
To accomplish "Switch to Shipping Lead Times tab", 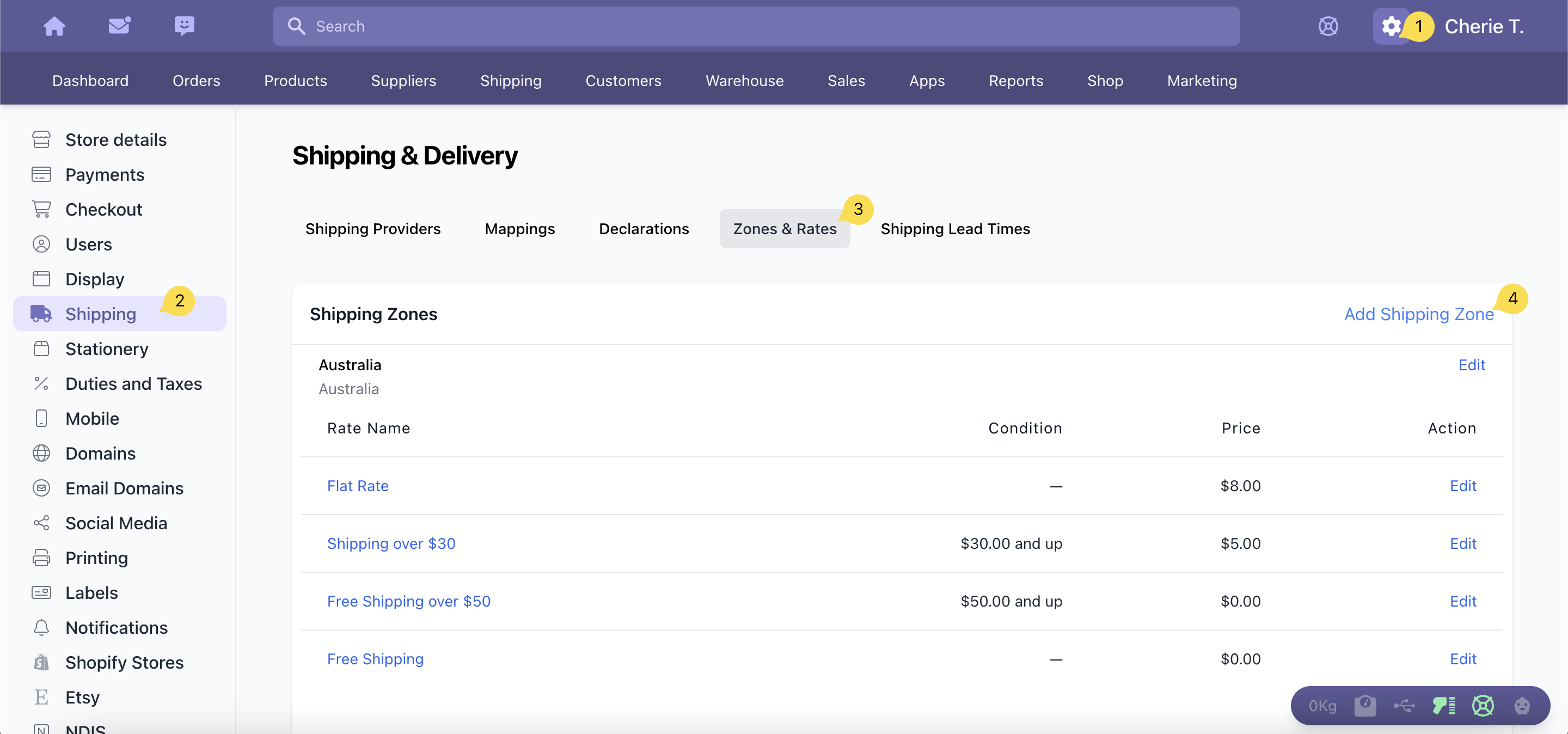I will (x=954, y=229).
